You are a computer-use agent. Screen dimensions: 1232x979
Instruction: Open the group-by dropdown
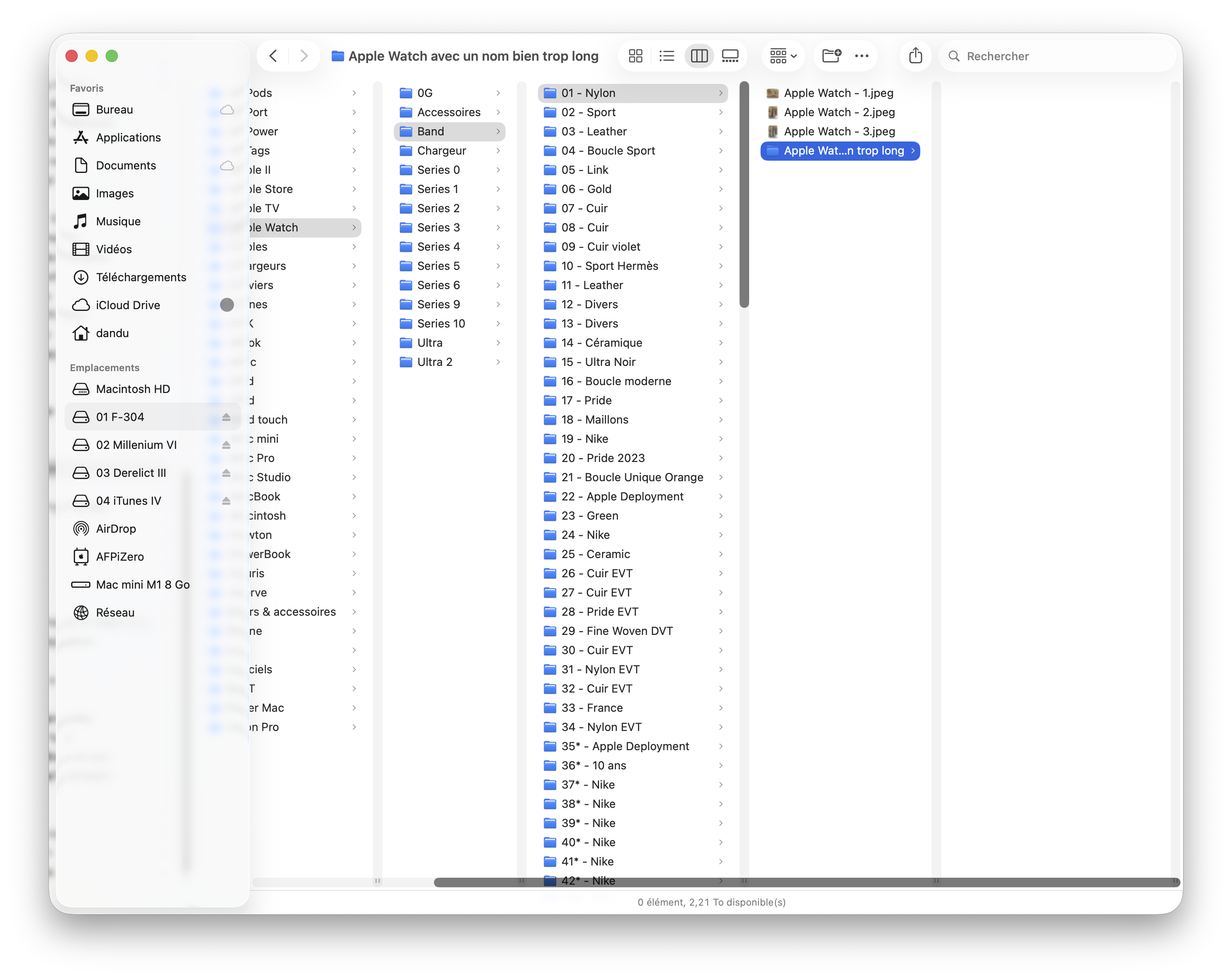click(783, 56)
